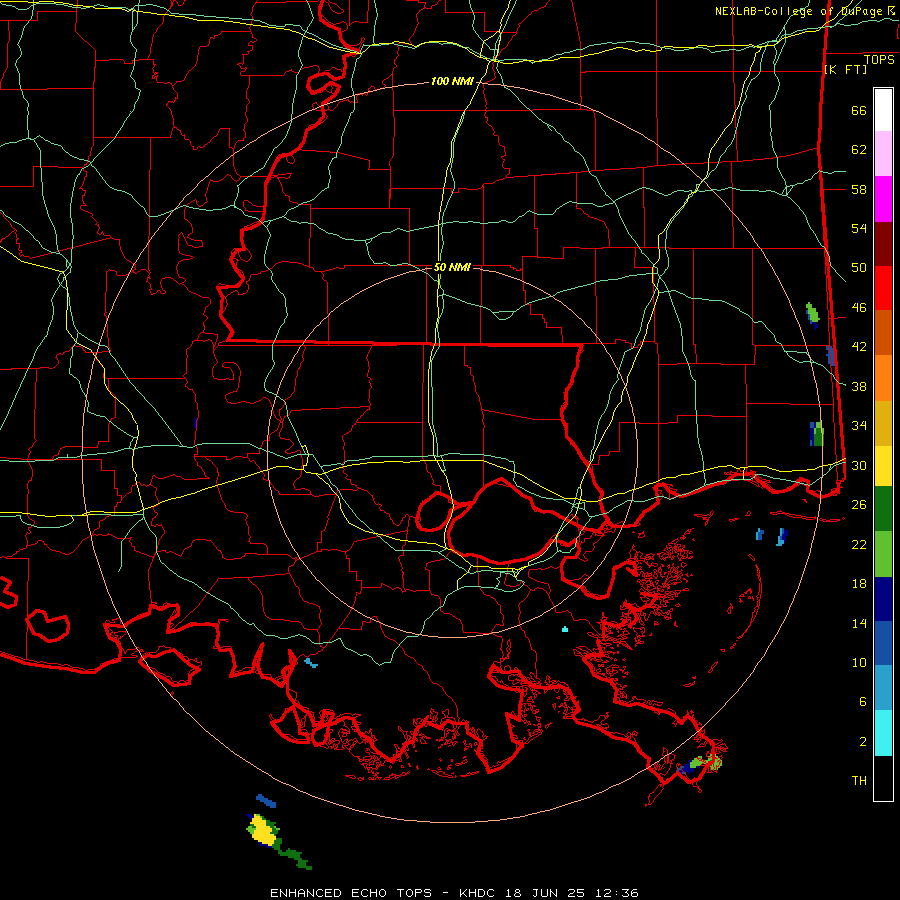Click the green echo at the delta tip

(705, 762)
